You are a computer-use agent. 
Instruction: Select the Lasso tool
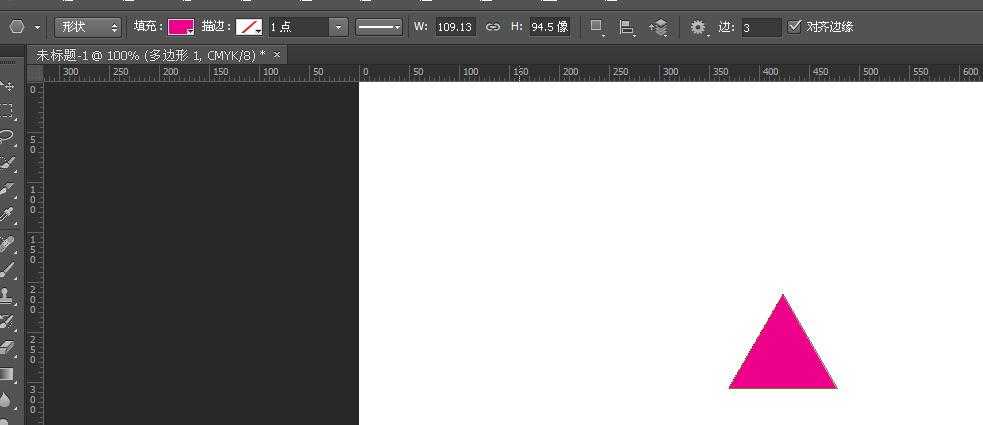8,135
